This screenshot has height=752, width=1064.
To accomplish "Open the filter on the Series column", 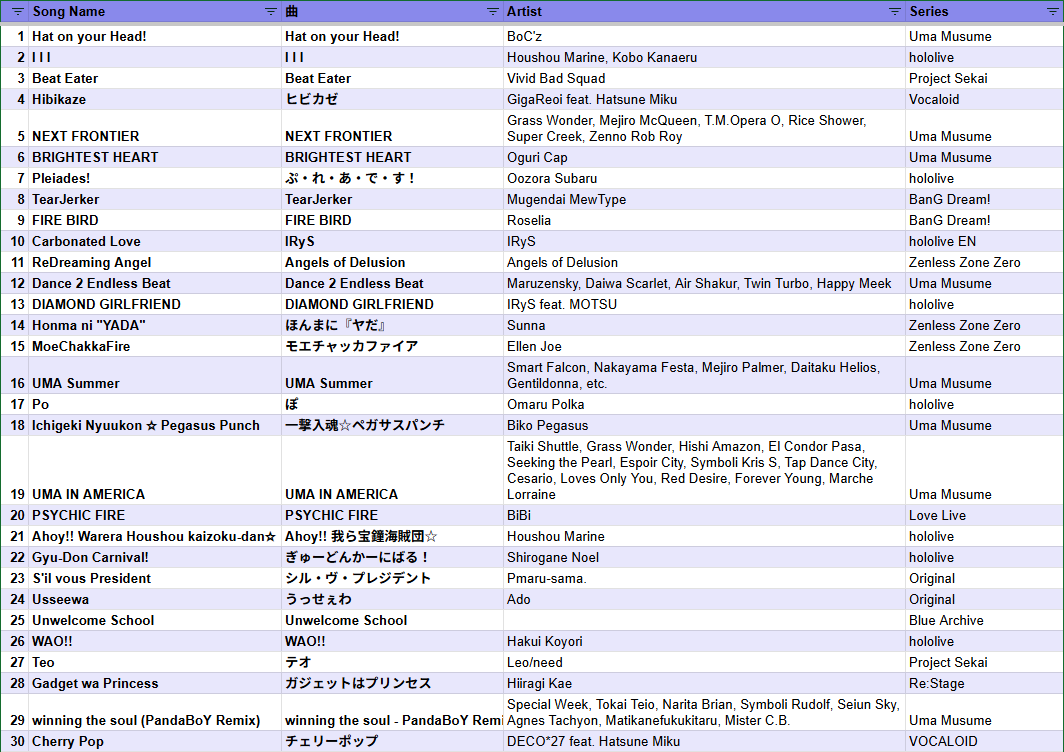I will (1052, 12).
